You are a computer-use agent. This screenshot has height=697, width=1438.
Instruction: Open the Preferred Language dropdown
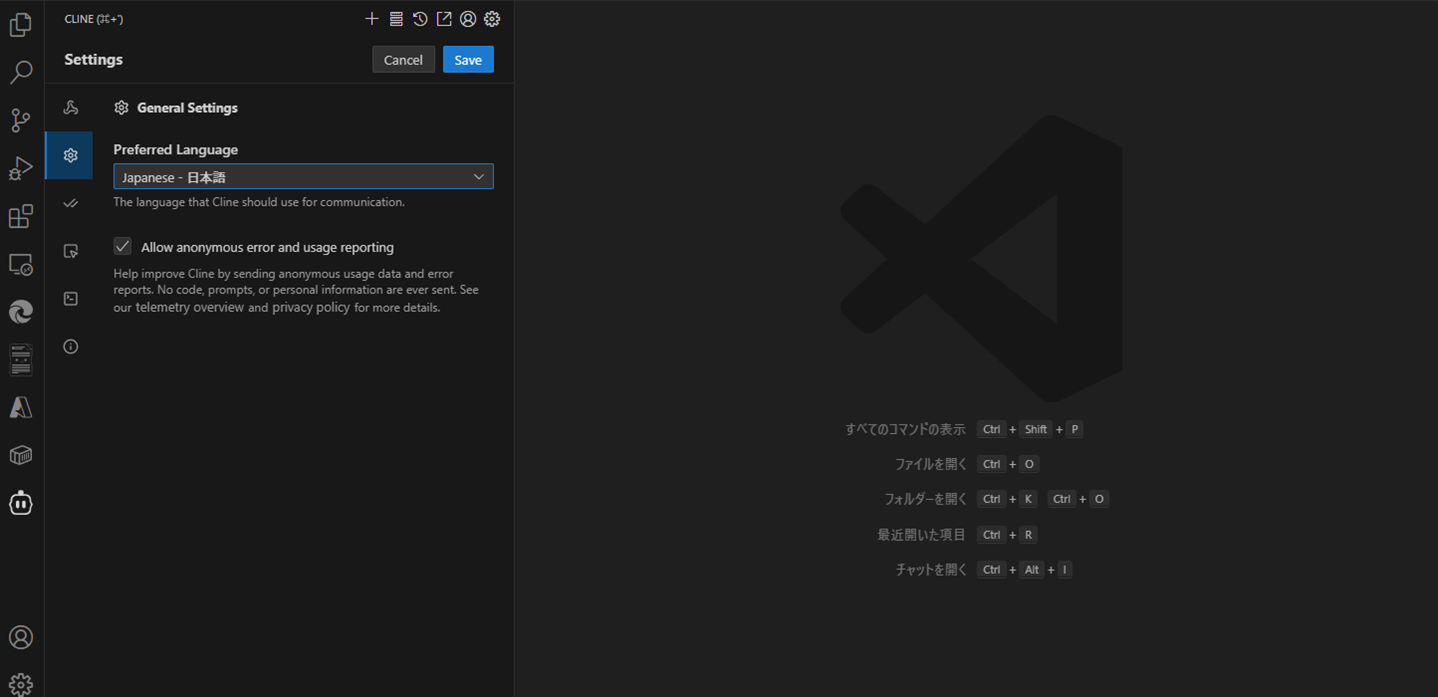coord(303,177)
